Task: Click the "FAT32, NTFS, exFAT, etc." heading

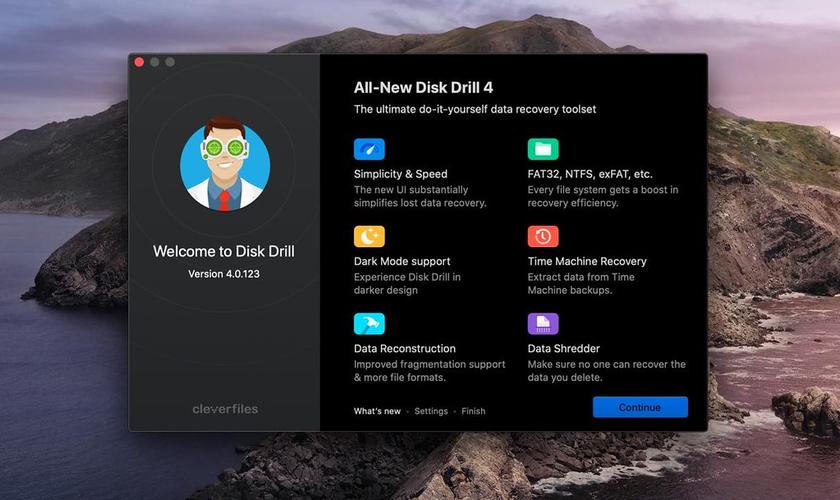Action: (x=590, y=174)
